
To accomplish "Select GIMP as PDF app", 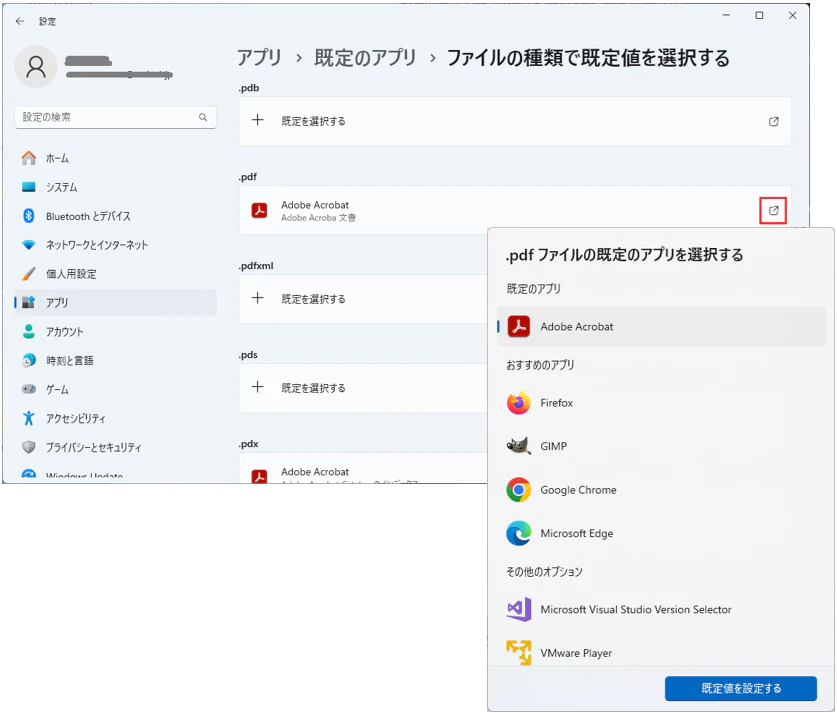I will (661, 446).
